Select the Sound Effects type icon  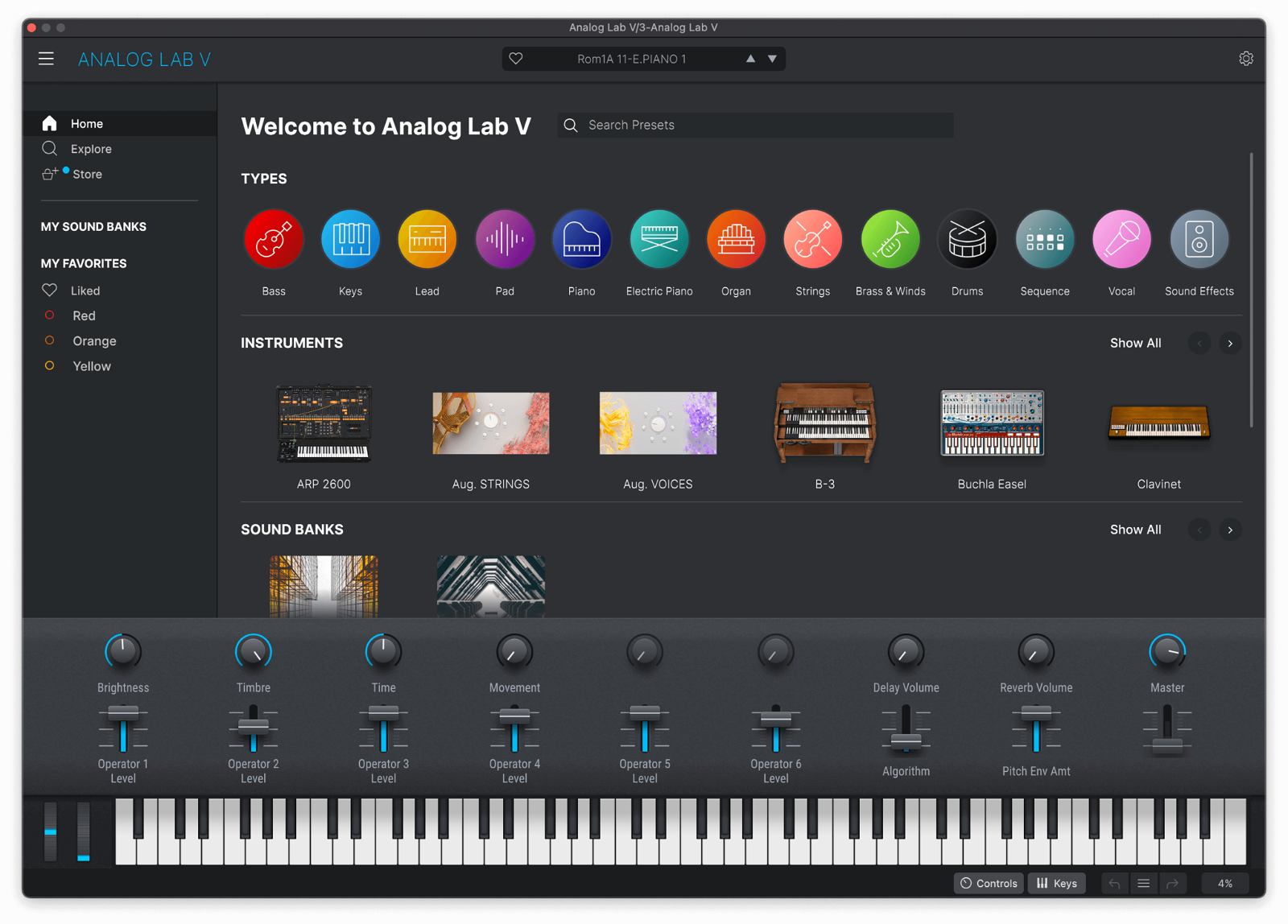point(1199,239)
